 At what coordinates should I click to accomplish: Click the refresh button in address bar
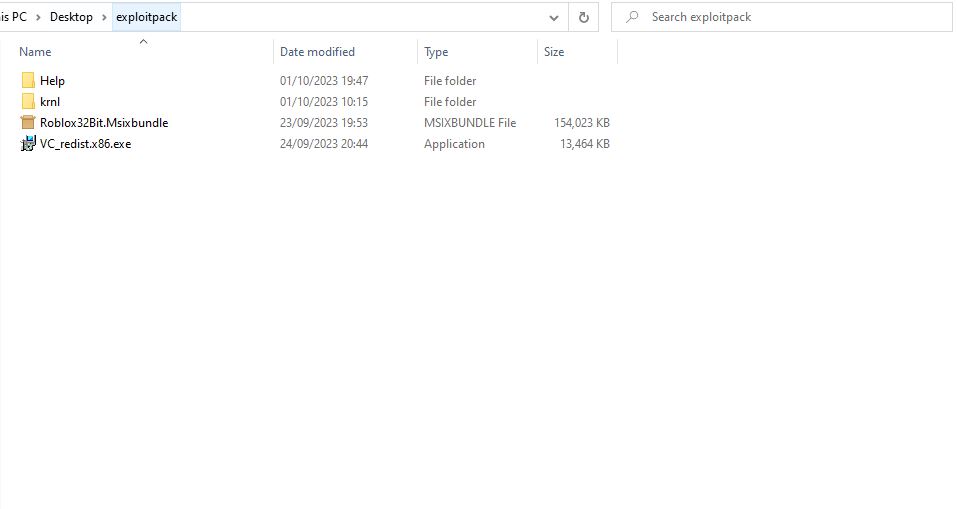click(583, 17)
